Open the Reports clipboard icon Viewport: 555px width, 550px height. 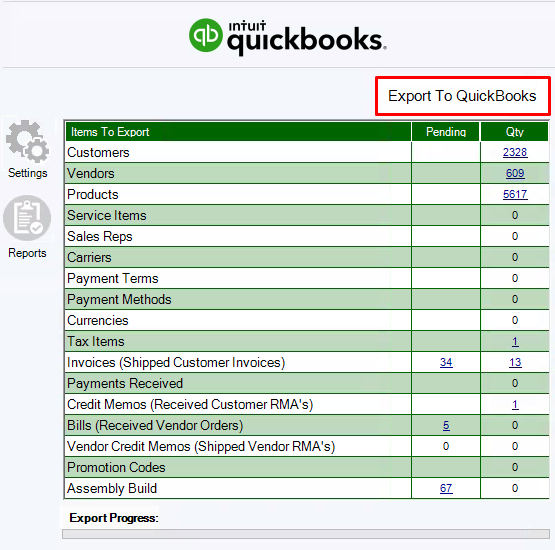(27, 218)
